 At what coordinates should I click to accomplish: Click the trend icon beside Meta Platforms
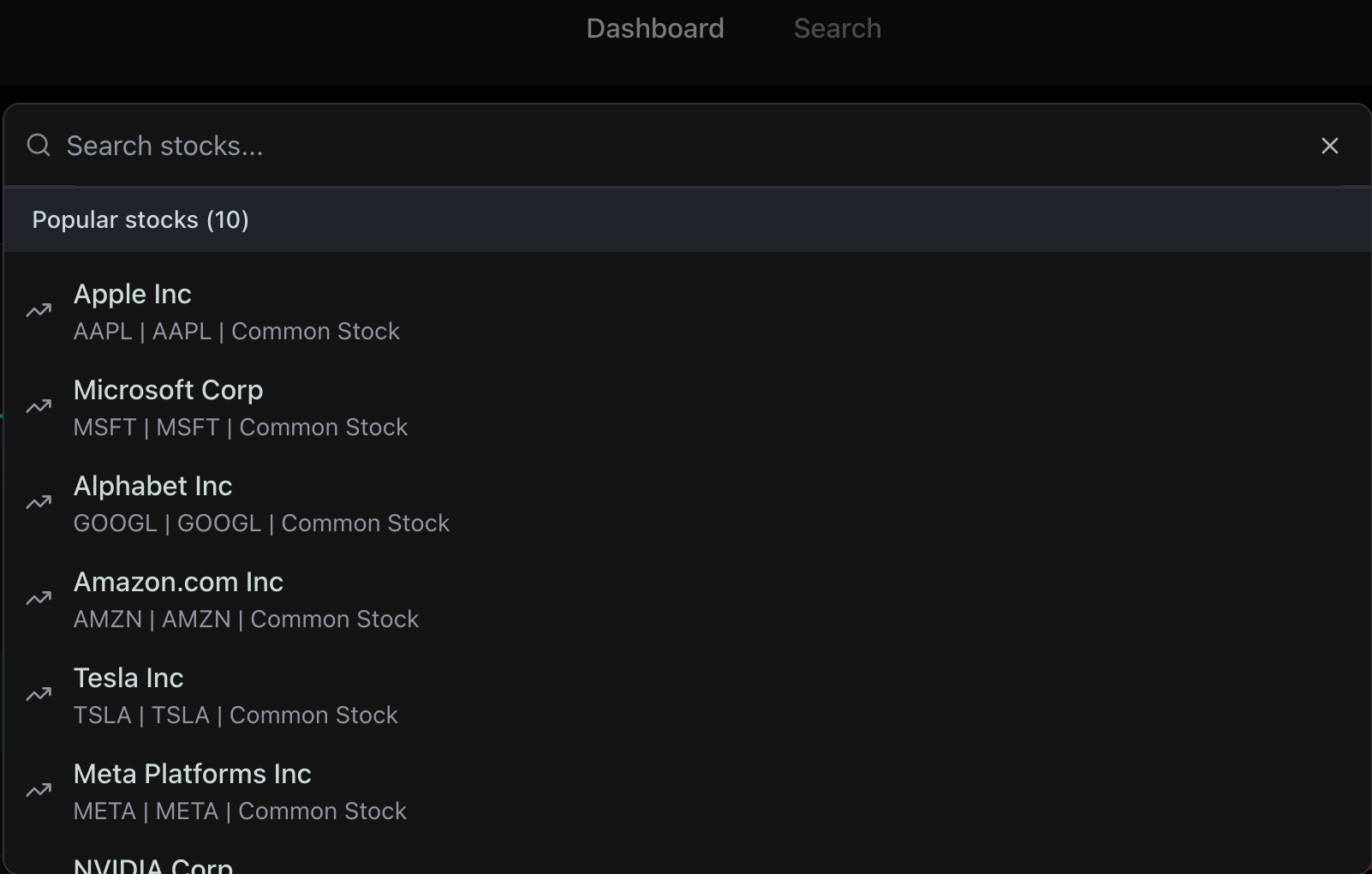coord(39,791)
